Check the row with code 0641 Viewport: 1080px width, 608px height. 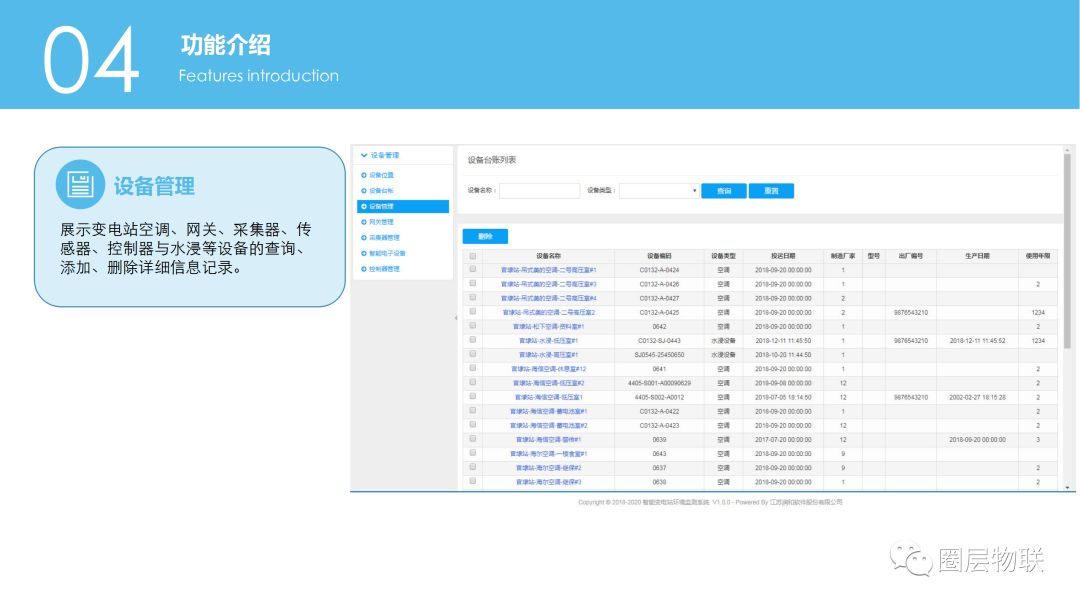pyautogui.click(x=472, y=368)
